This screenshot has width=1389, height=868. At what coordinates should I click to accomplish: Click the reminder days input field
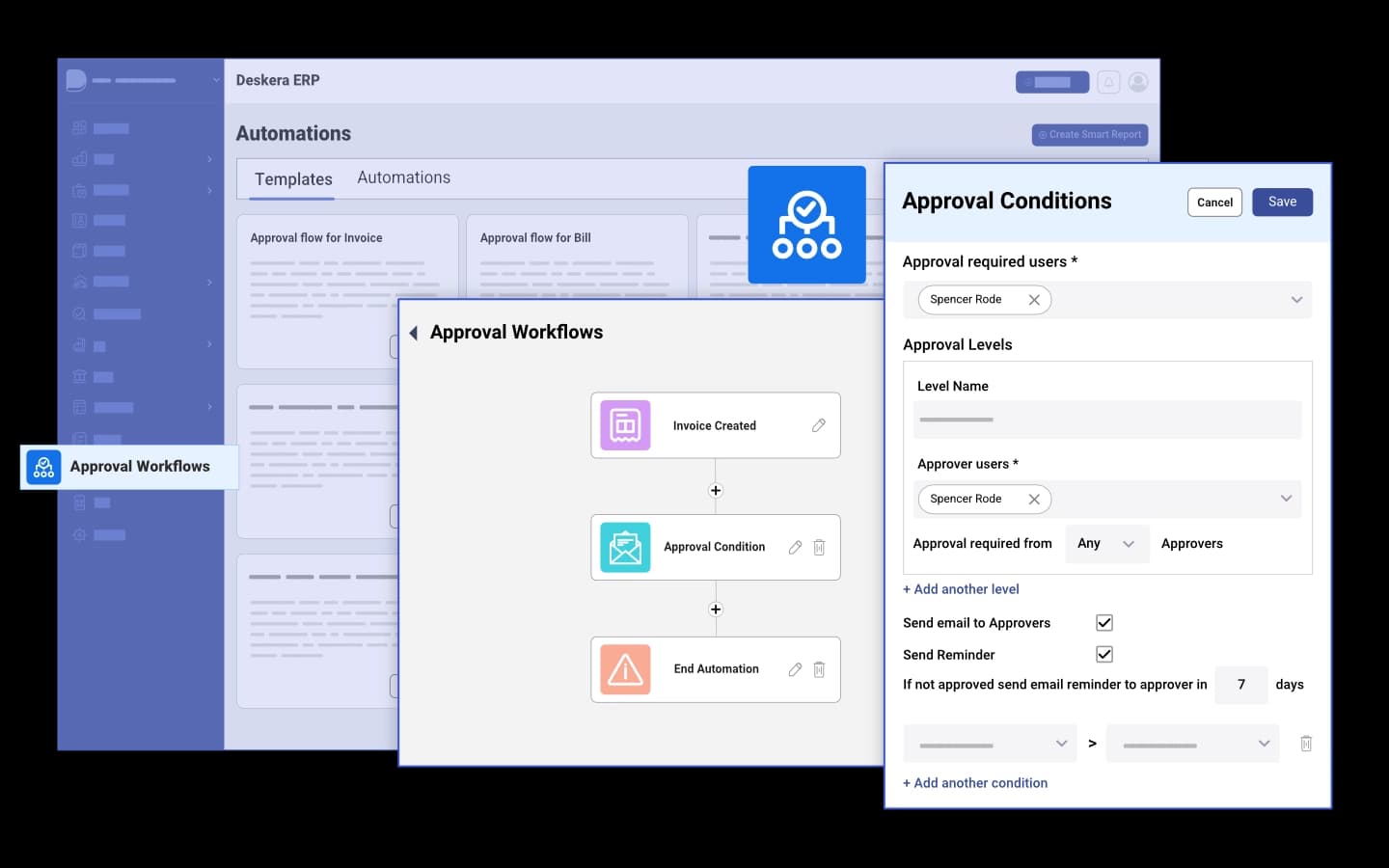1240,685
